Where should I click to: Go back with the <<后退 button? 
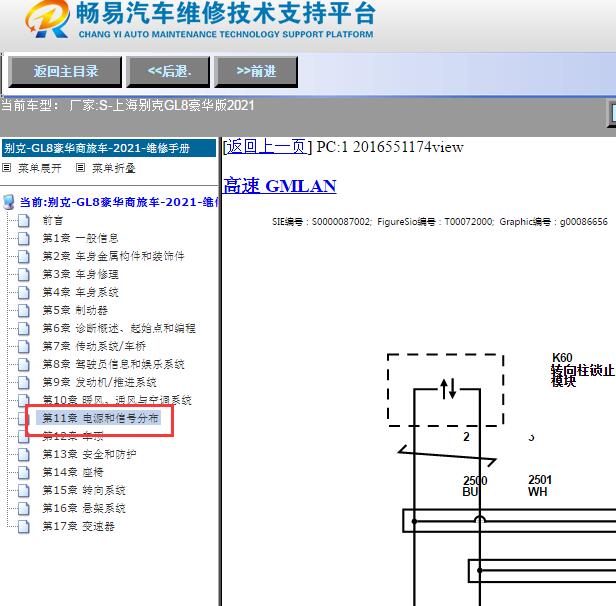point(169,71)
